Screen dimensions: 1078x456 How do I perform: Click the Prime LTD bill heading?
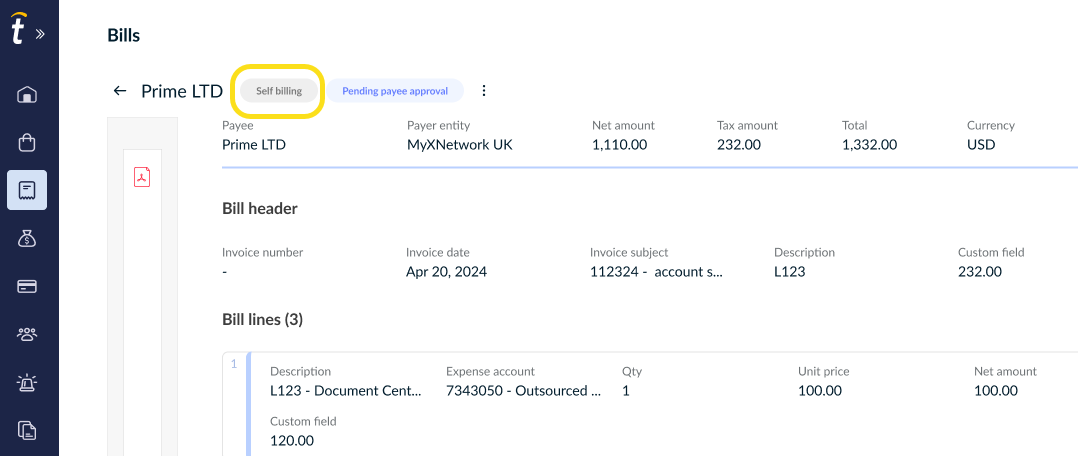click(x=182, y=91)
